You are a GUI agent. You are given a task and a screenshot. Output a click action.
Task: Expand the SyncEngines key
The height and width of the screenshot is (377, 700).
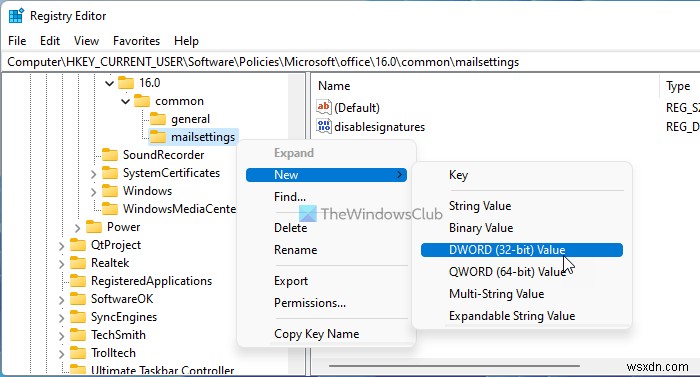pyautogui.click(x=61, y=318)
